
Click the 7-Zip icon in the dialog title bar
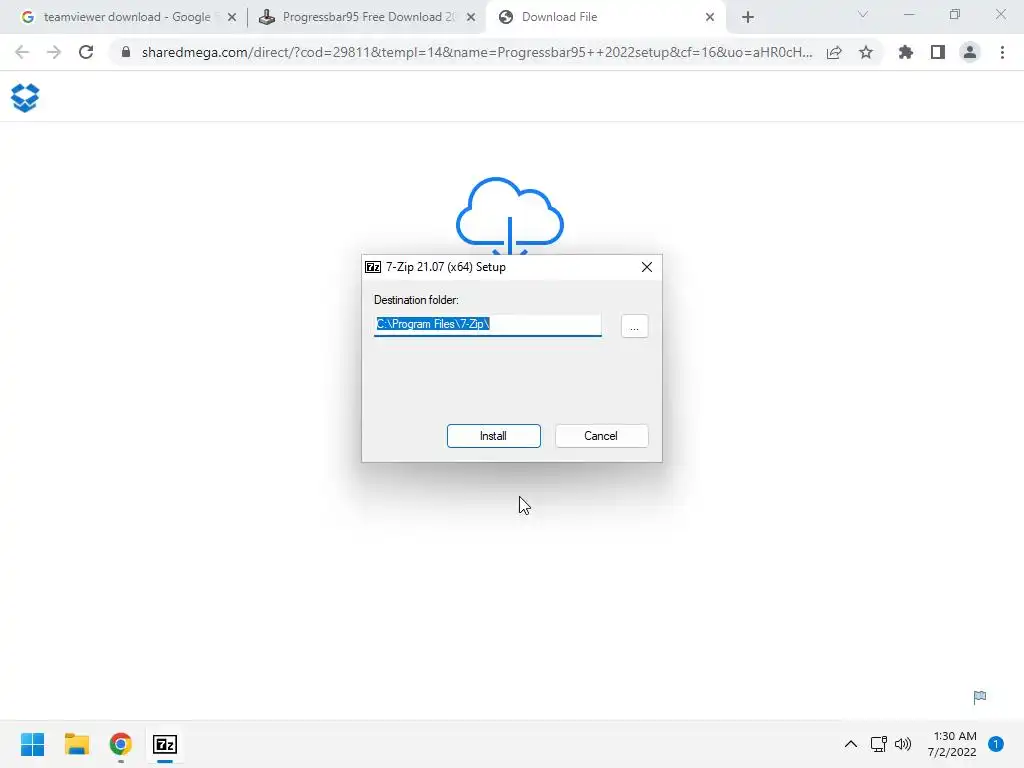[373, 267]
